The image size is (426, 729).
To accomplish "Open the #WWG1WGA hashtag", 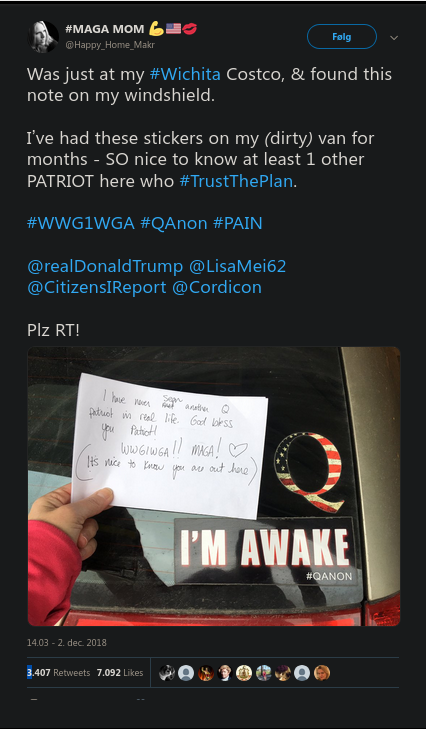I will 81,223.
